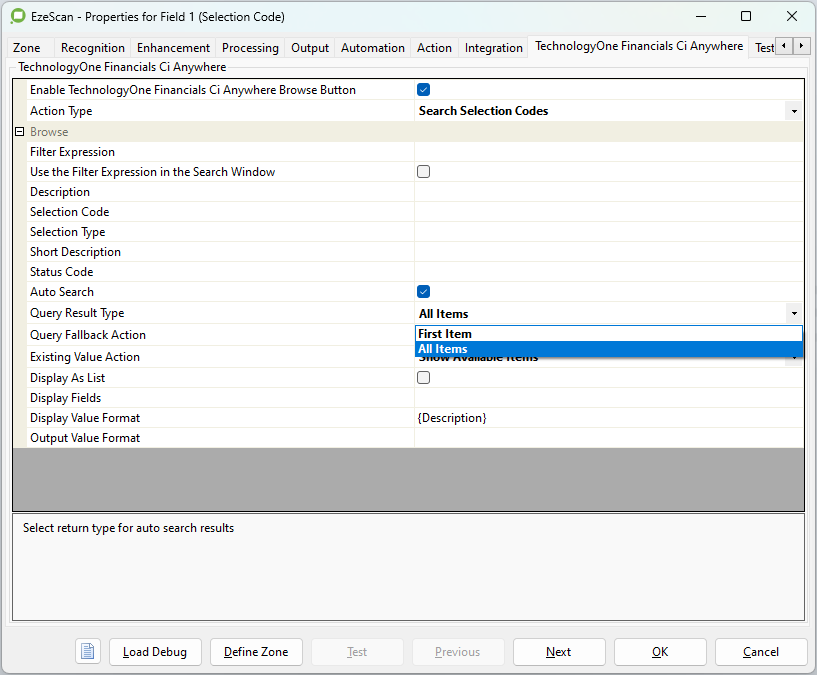The width and height of the screenshot is (817, 675).
Task: Disable the Auto Search checkbox
Action: click(x=424, y=292)
